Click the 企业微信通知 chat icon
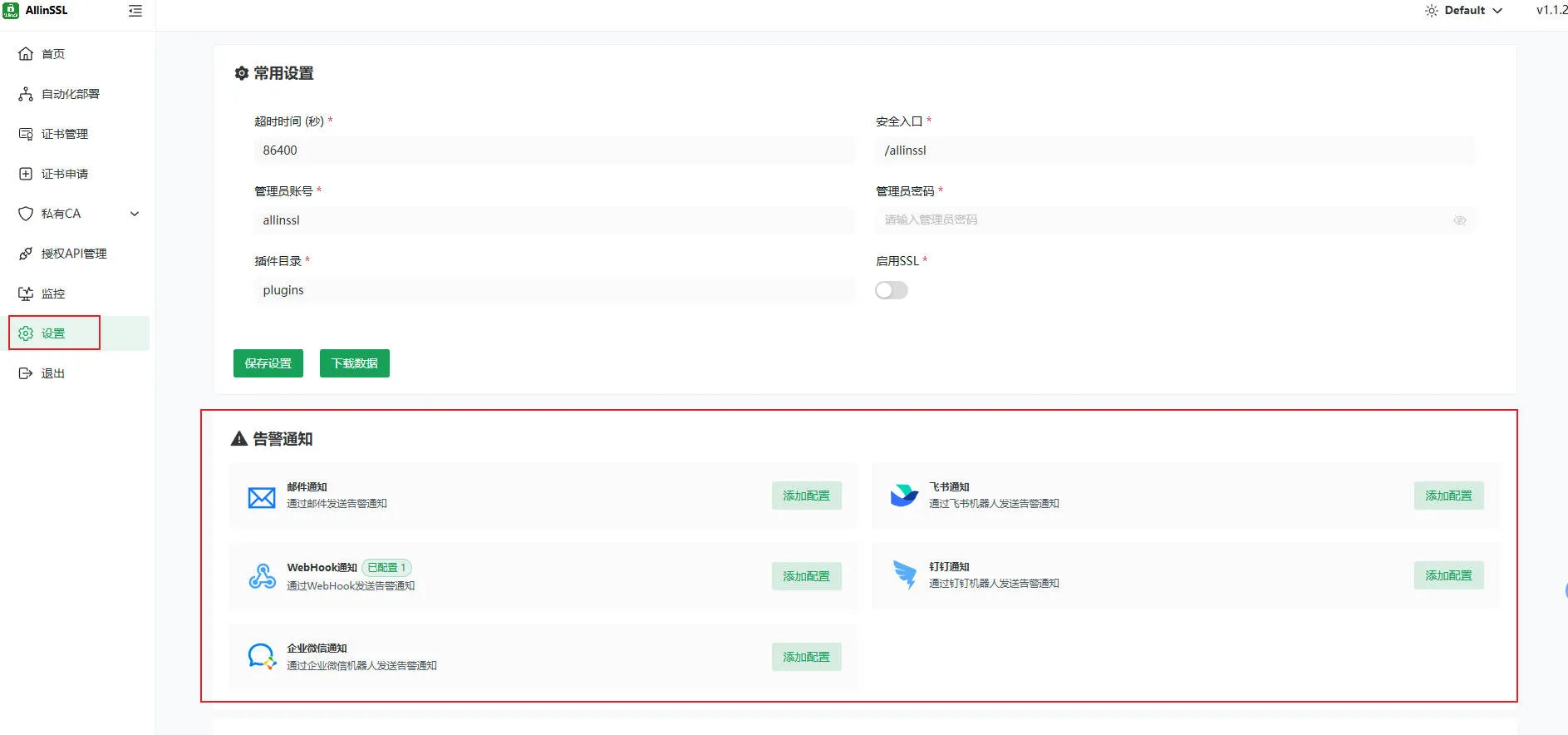The height and width of the screenshot is (735, 1568). coord(262,656)
